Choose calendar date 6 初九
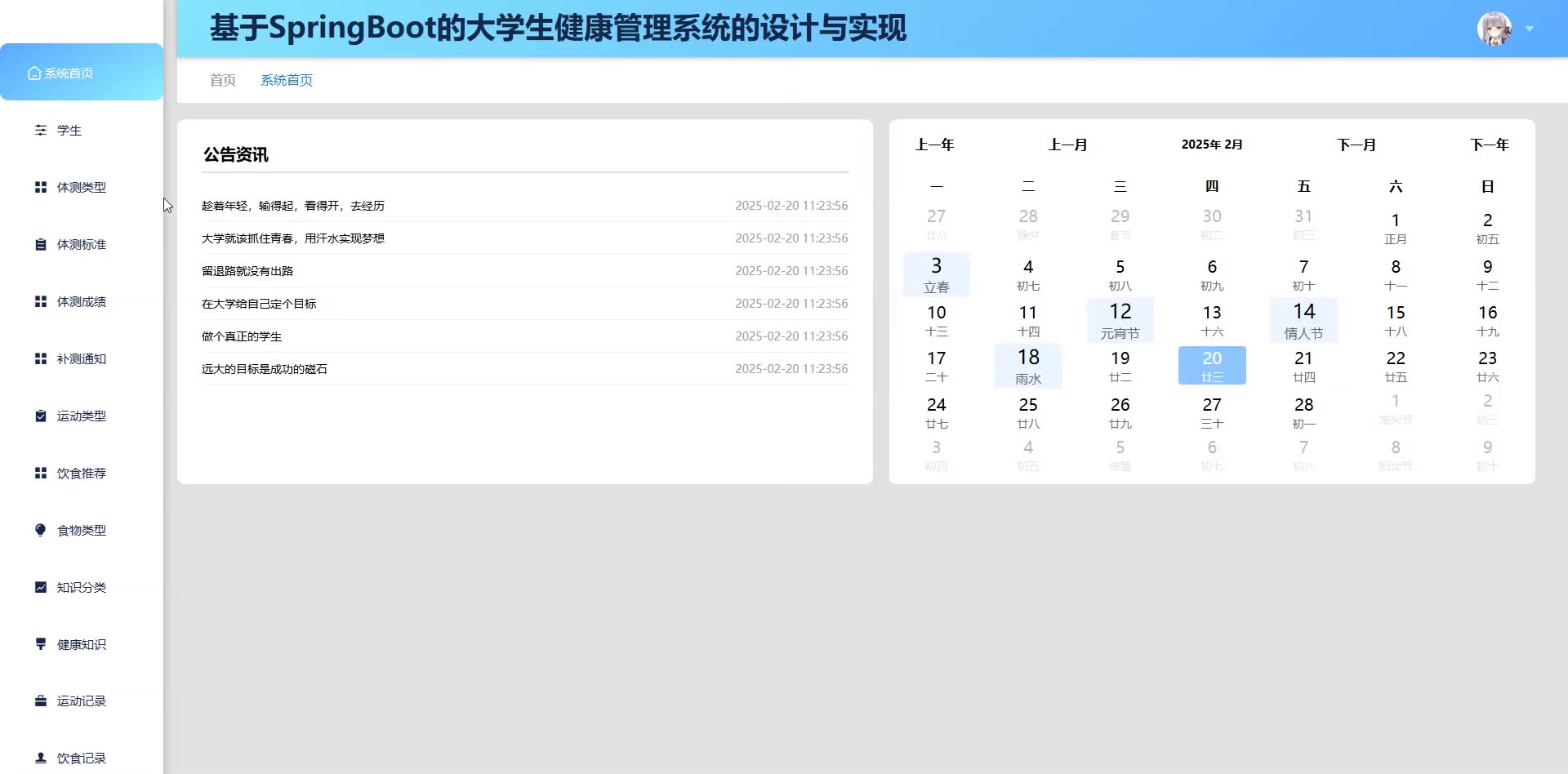The image size is (1568, 774). click(x=1212, y=274)
